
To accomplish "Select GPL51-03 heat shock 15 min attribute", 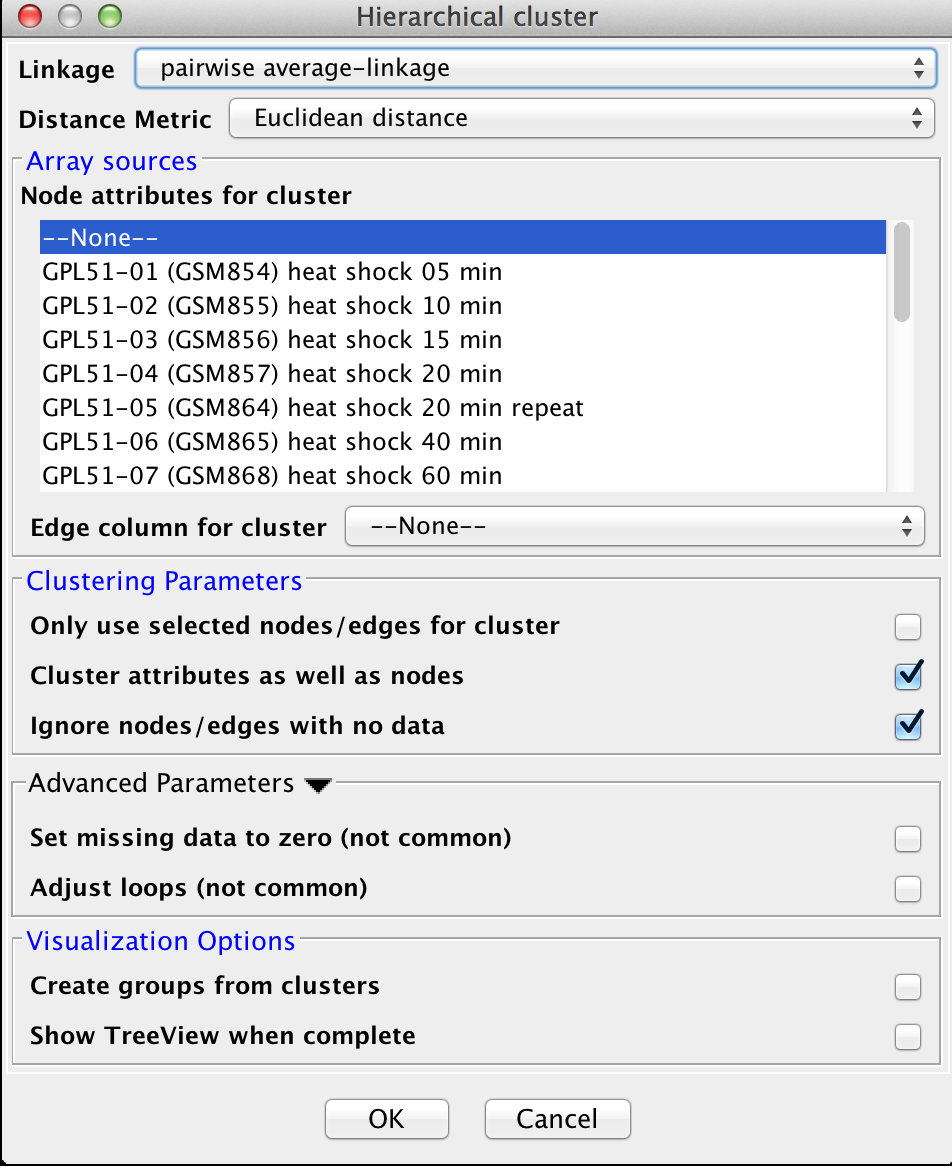I will point(463,340).
